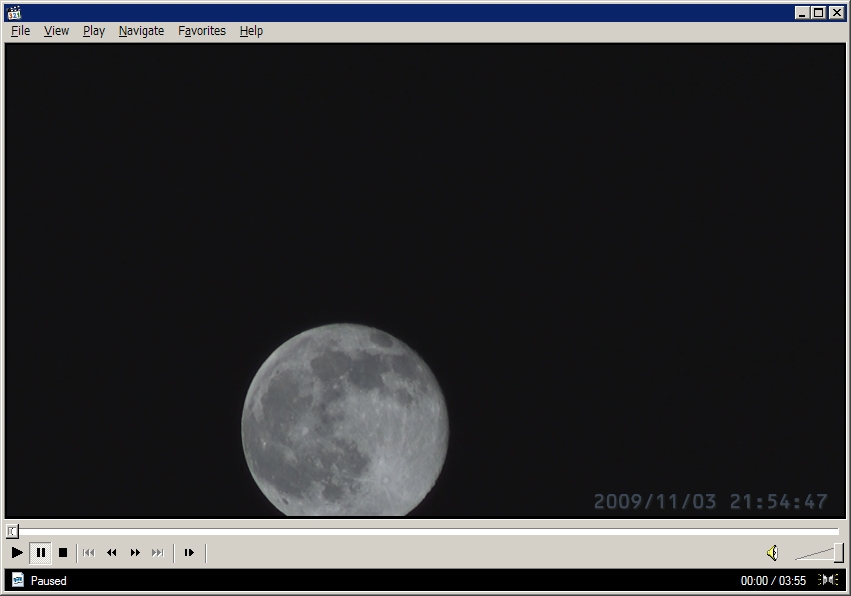Click the Pause button
Screen dimensions: 851x596
(40, 552)
